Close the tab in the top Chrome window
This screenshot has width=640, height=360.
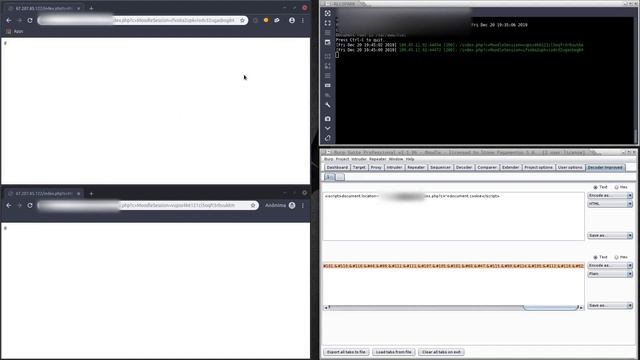coord(78,8)
